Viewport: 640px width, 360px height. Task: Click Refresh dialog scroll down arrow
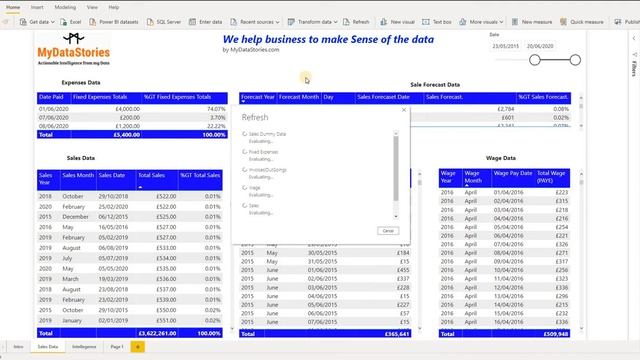pyautogui.click(x=396, y=216)
